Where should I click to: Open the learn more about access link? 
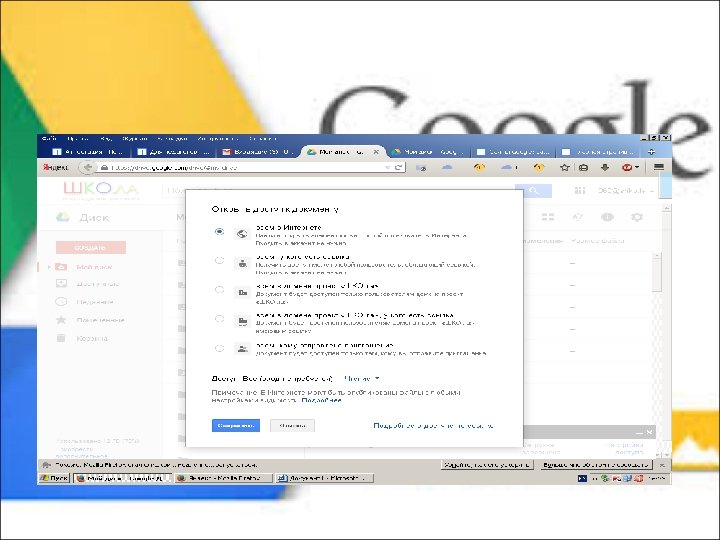433,426
